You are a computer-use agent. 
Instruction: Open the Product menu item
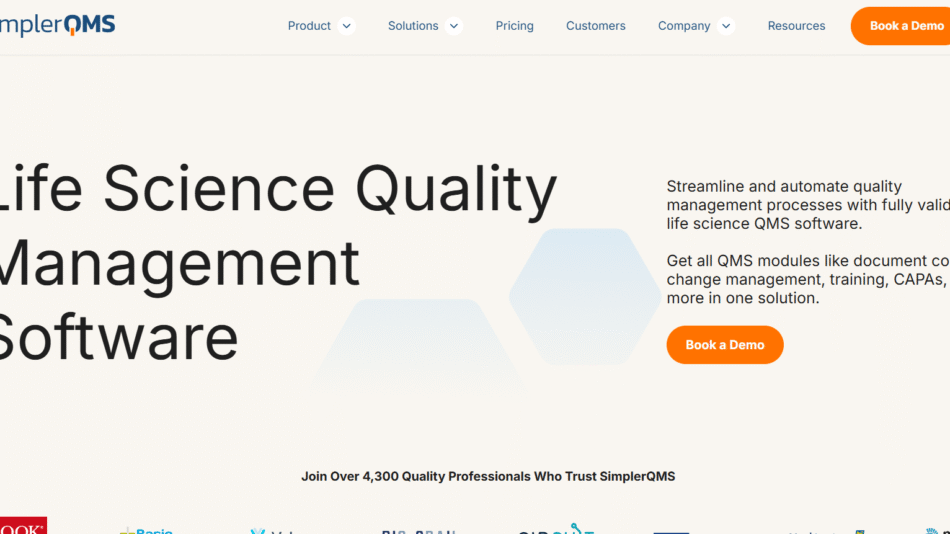[x=309, y=26]
